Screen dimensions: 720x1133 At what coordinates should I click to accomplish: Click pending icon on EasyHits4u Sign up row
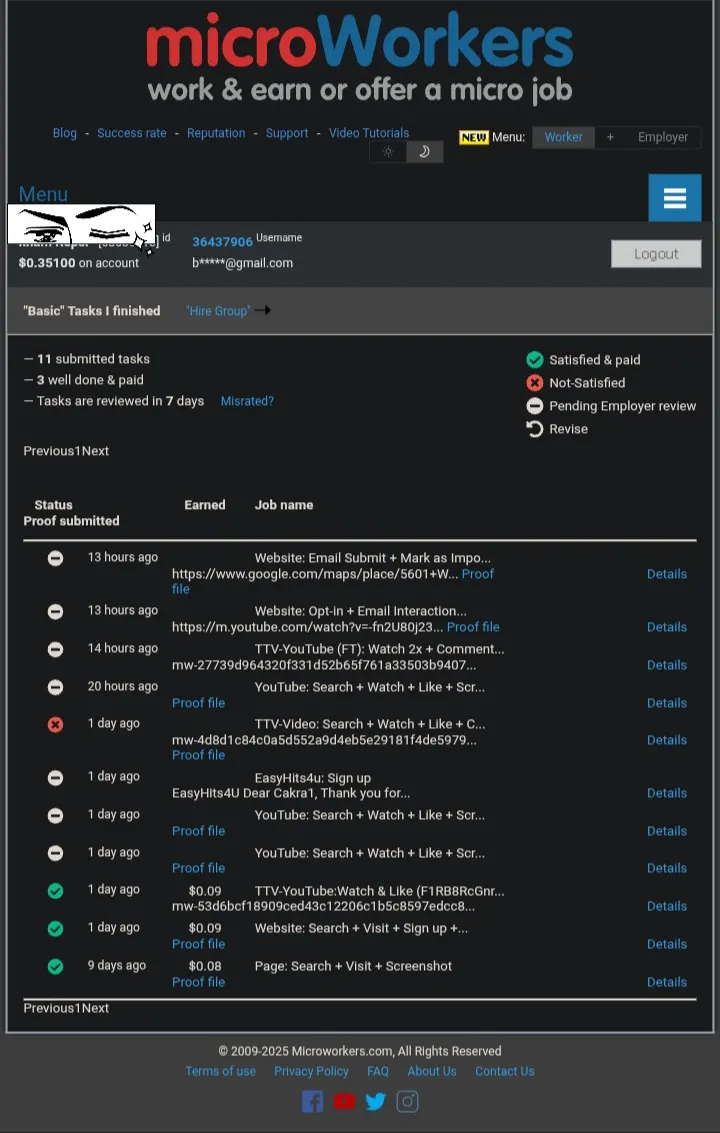click(x=56, y=777)
